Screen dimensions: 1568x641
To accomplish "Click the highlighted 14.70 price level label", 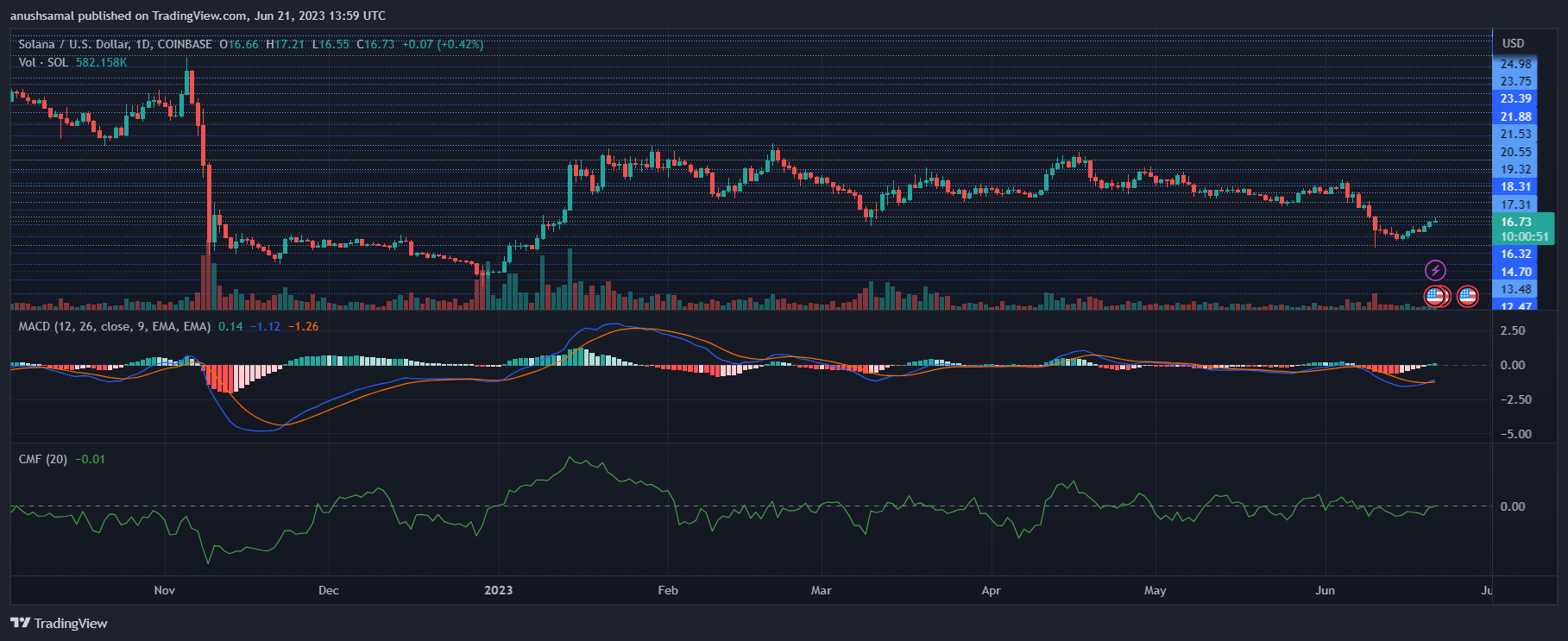I will [1514, 272].
